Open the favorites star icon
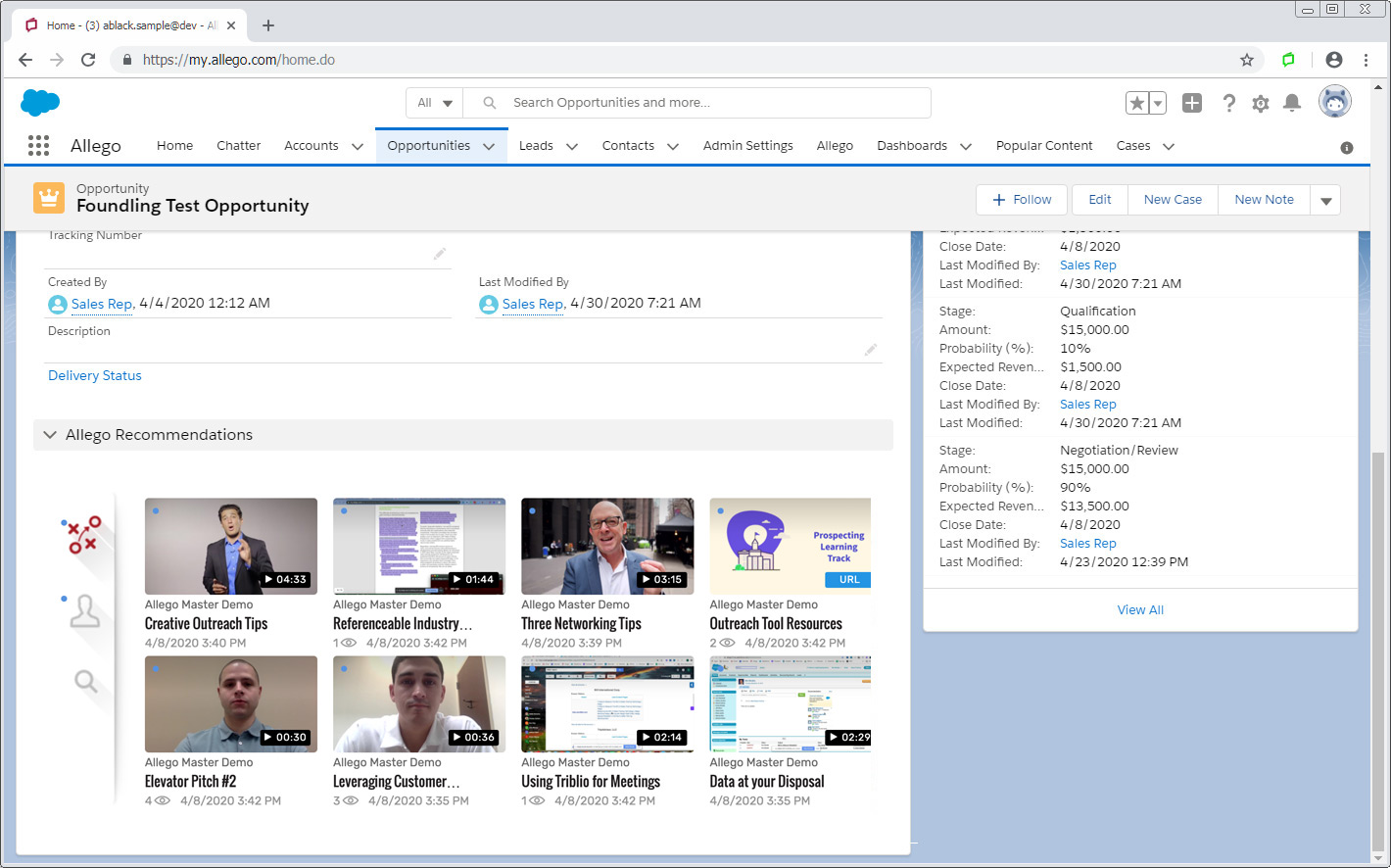 pos(1136,102)
